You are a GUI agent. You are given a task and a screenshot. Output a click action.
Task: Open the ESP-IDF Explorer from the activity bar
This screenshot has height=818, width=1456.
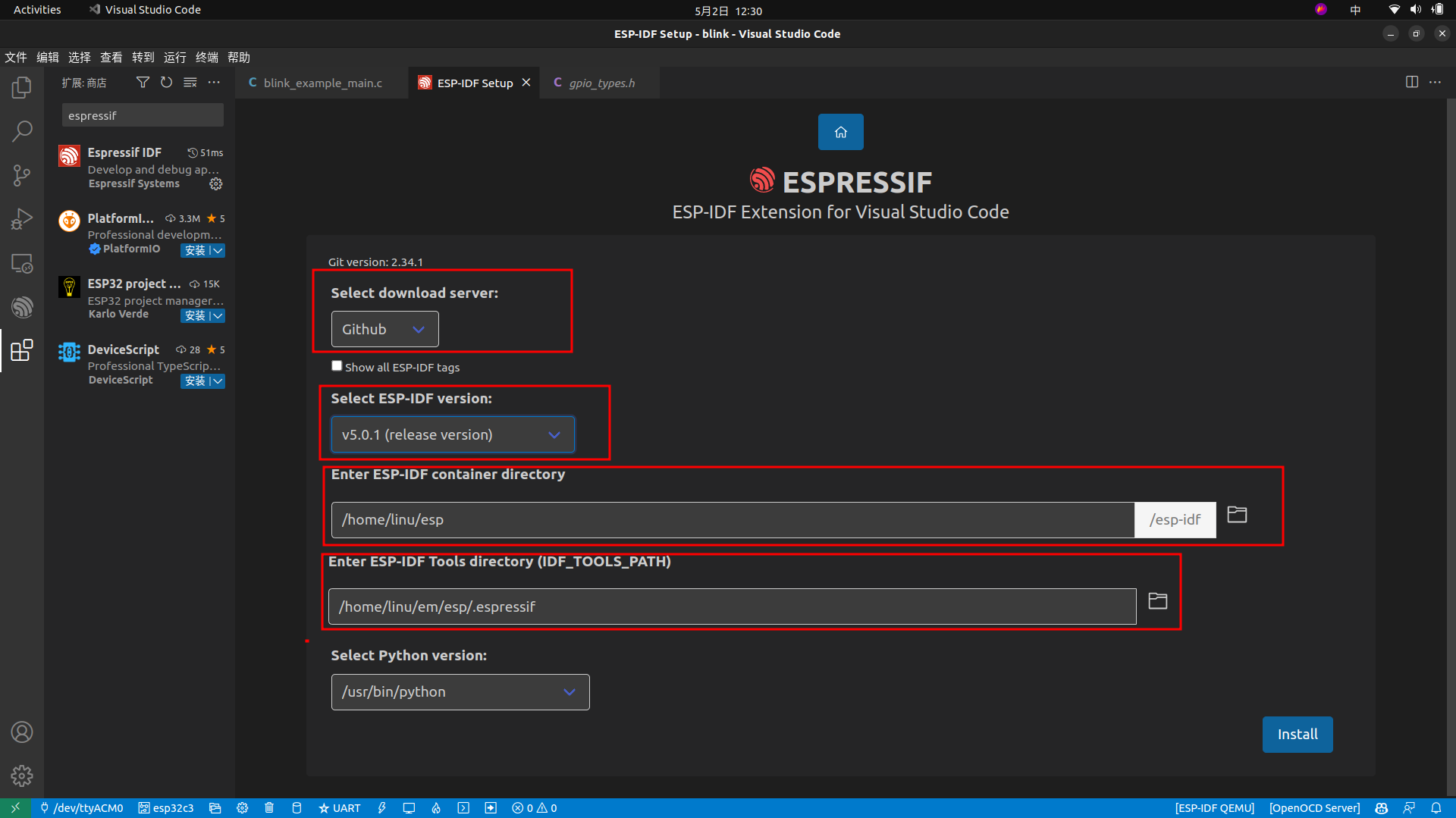tap(22, 307)
